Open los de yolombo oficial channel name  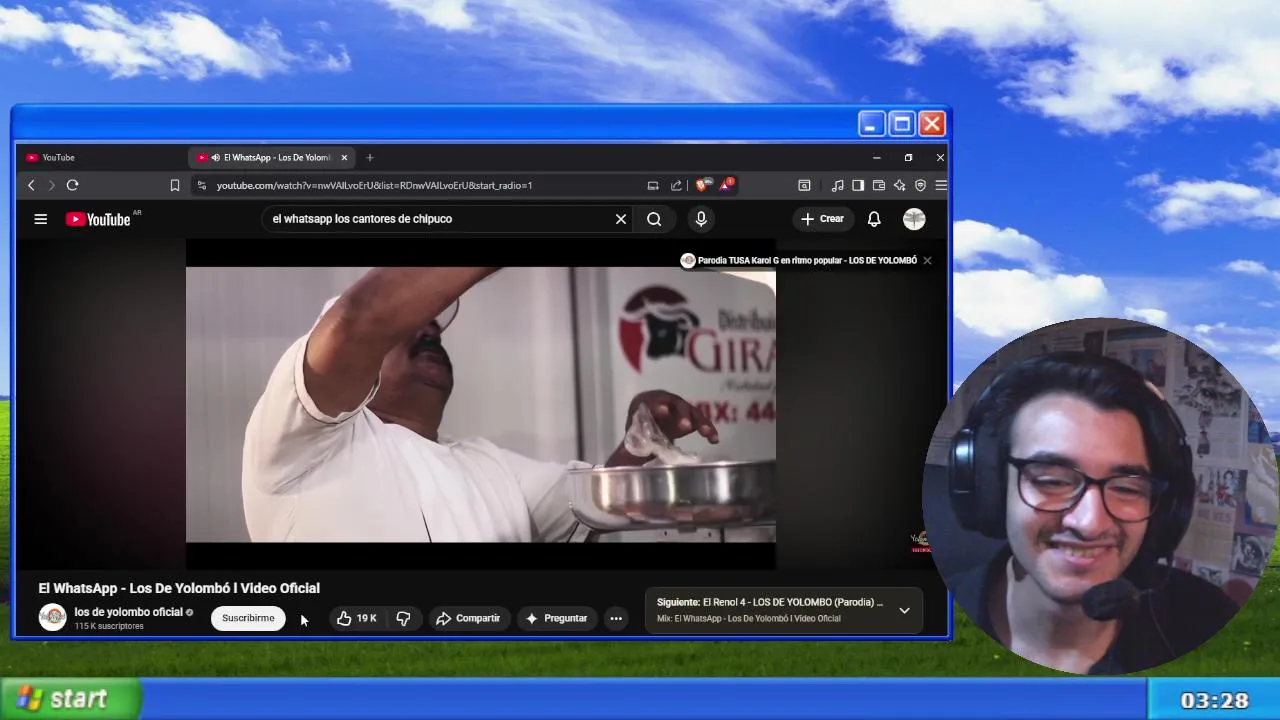(128, 612)
